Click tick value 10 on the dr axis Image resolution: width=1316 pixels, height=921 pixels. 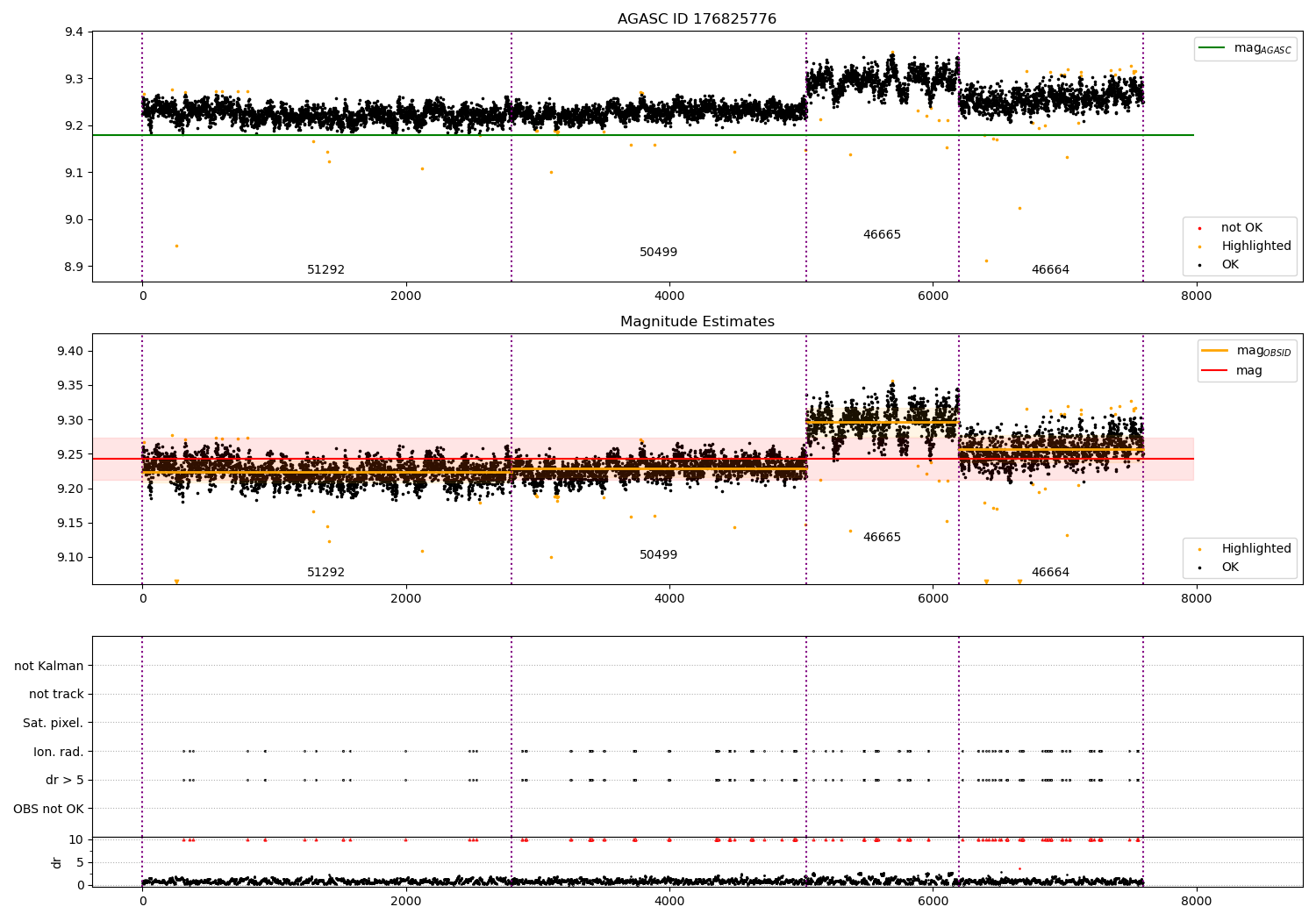[76, 840]
